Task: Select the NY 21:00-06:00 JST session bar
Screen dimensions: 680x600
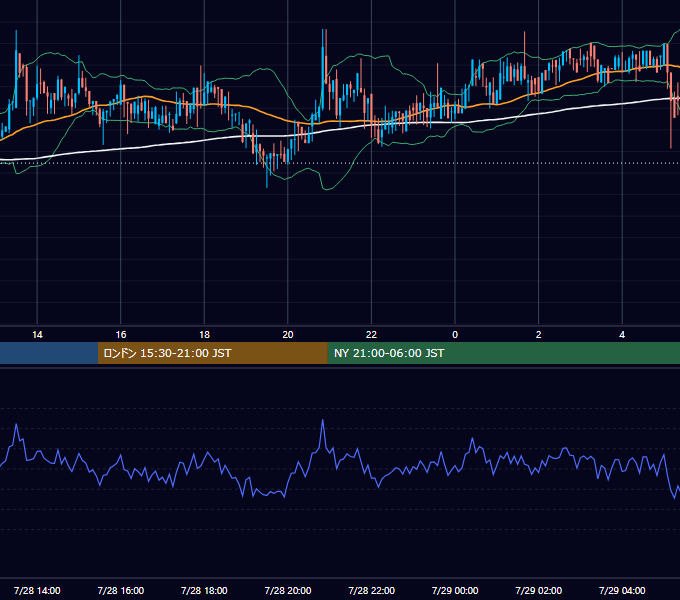Action: point(503,353)
